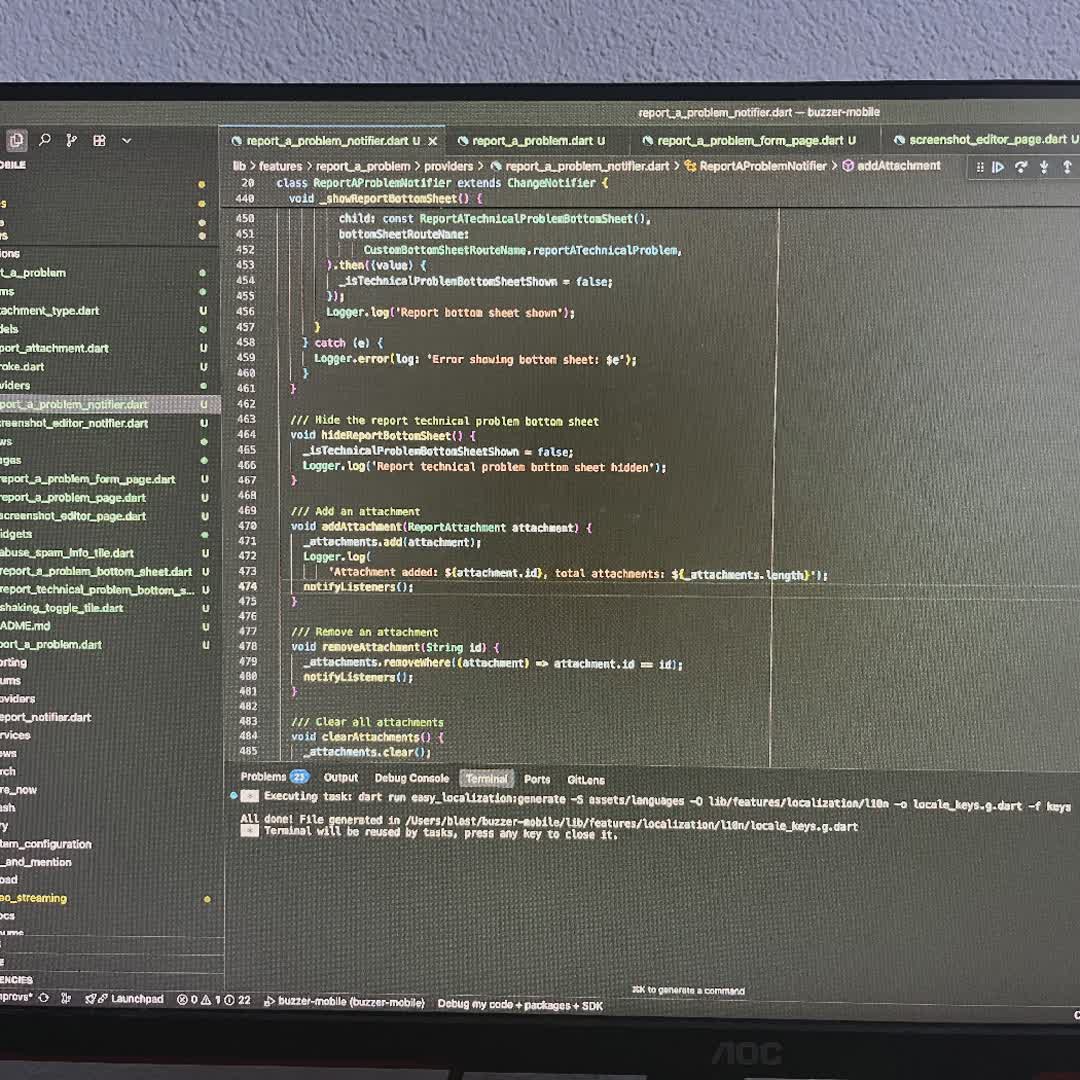
Task: Open screenshot_editor_notifier.dart in the file tree
Action: tap(110, 423)
